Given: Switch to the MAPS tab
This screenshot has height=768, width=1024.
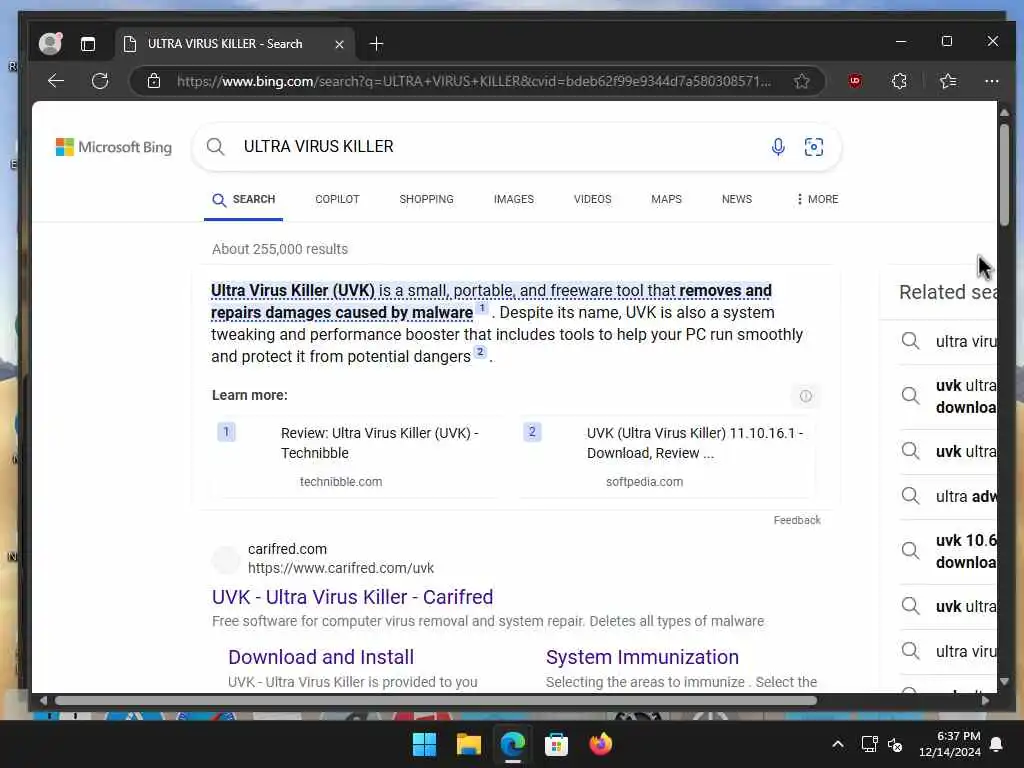Looking at the screenshot, I should point(666,199).
